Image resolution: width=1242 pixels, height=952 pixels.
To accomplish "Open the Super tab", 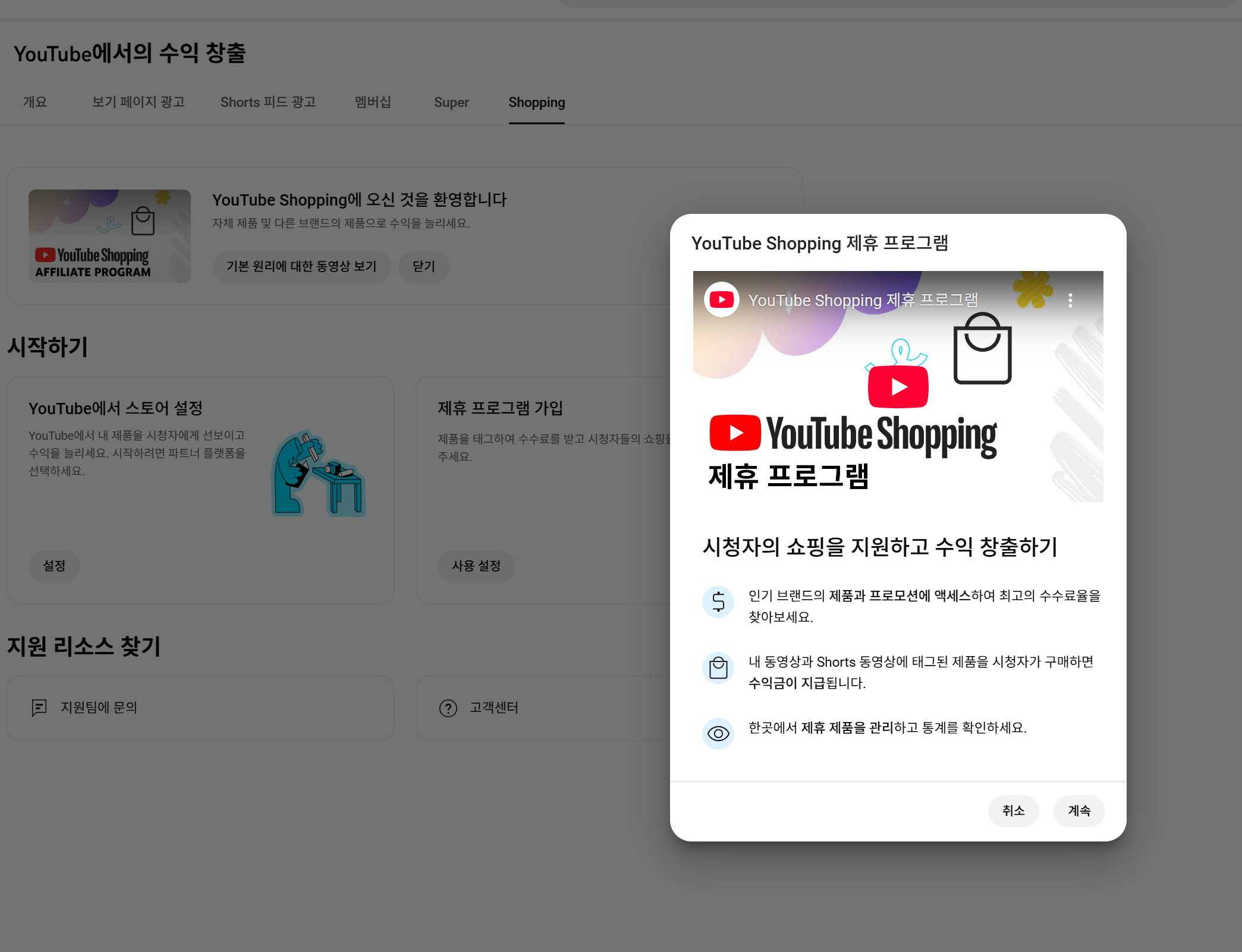I will (451, 102).
